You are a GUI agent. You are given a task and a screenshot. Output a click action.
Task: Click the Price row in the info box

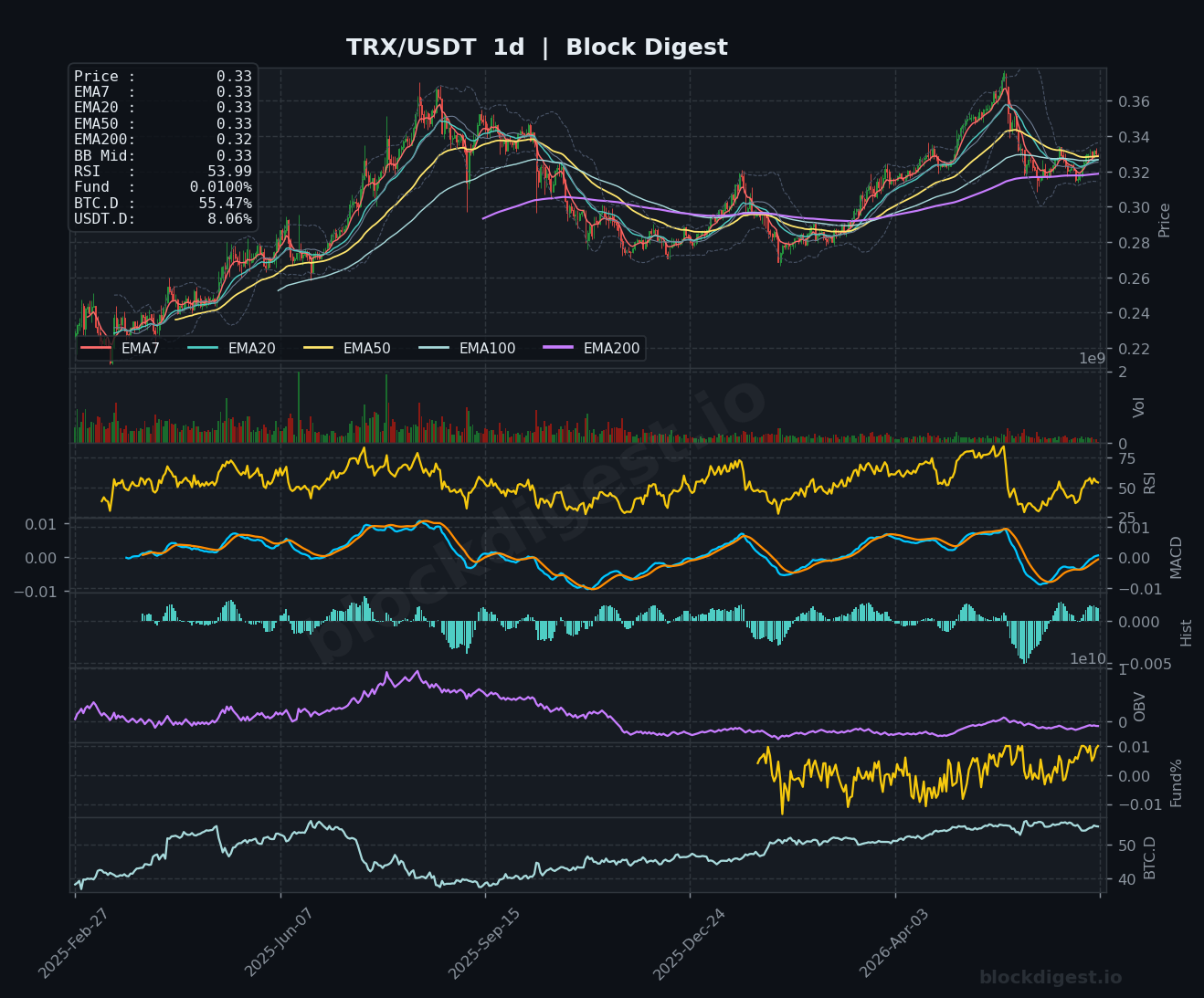point(163,77)
